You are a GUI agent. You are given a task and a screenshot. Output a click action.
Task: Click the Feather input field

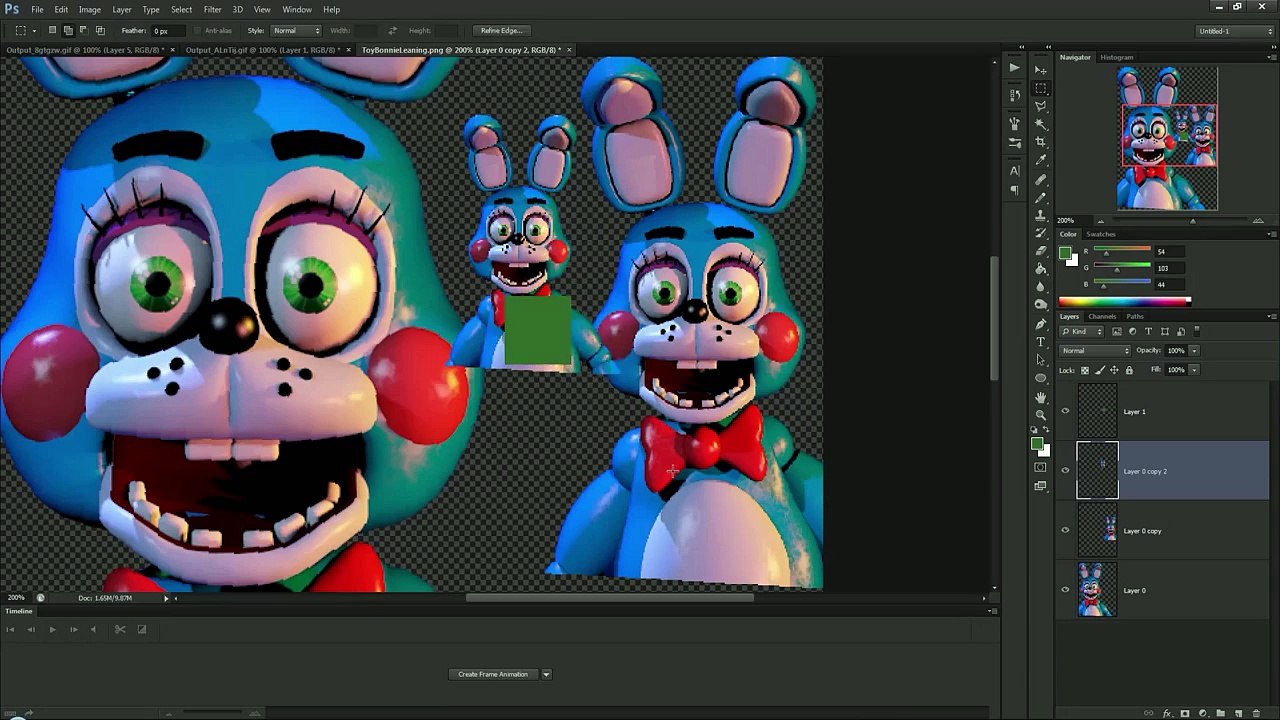coord(168,31)
